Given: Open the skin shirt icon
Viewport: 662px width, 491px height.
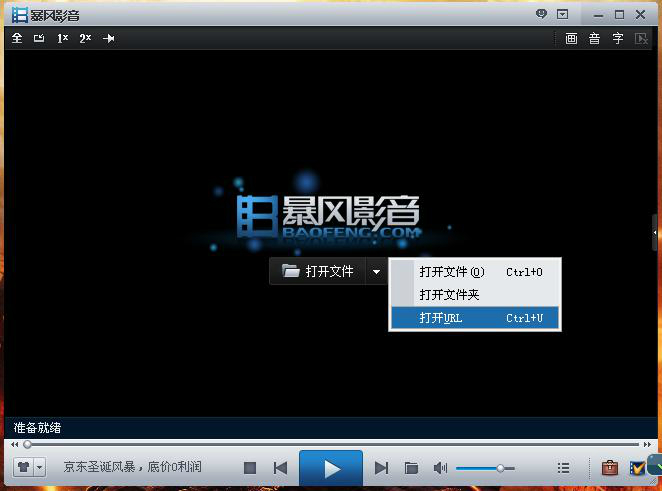Looking at the screenshot, I should (24, 467).
